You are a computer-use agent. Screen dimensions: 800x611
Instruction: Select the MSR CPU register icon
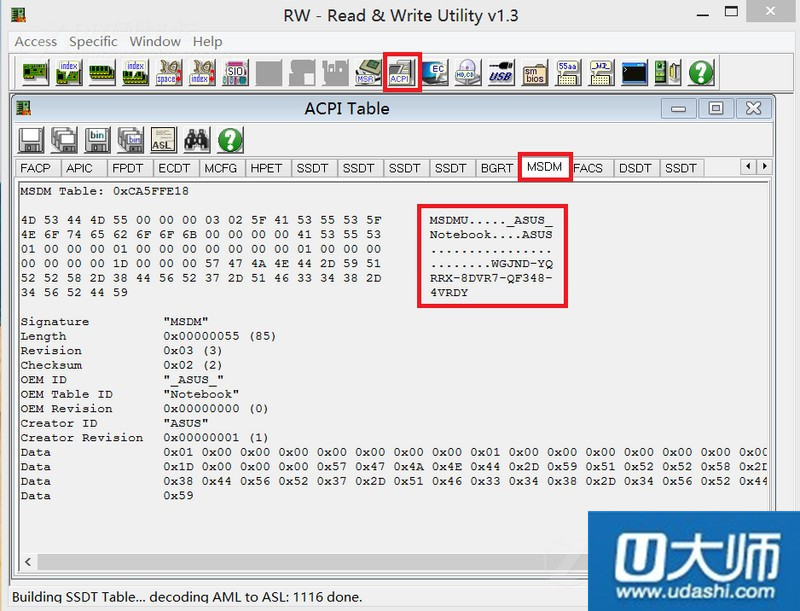click(x=367, y=72)
